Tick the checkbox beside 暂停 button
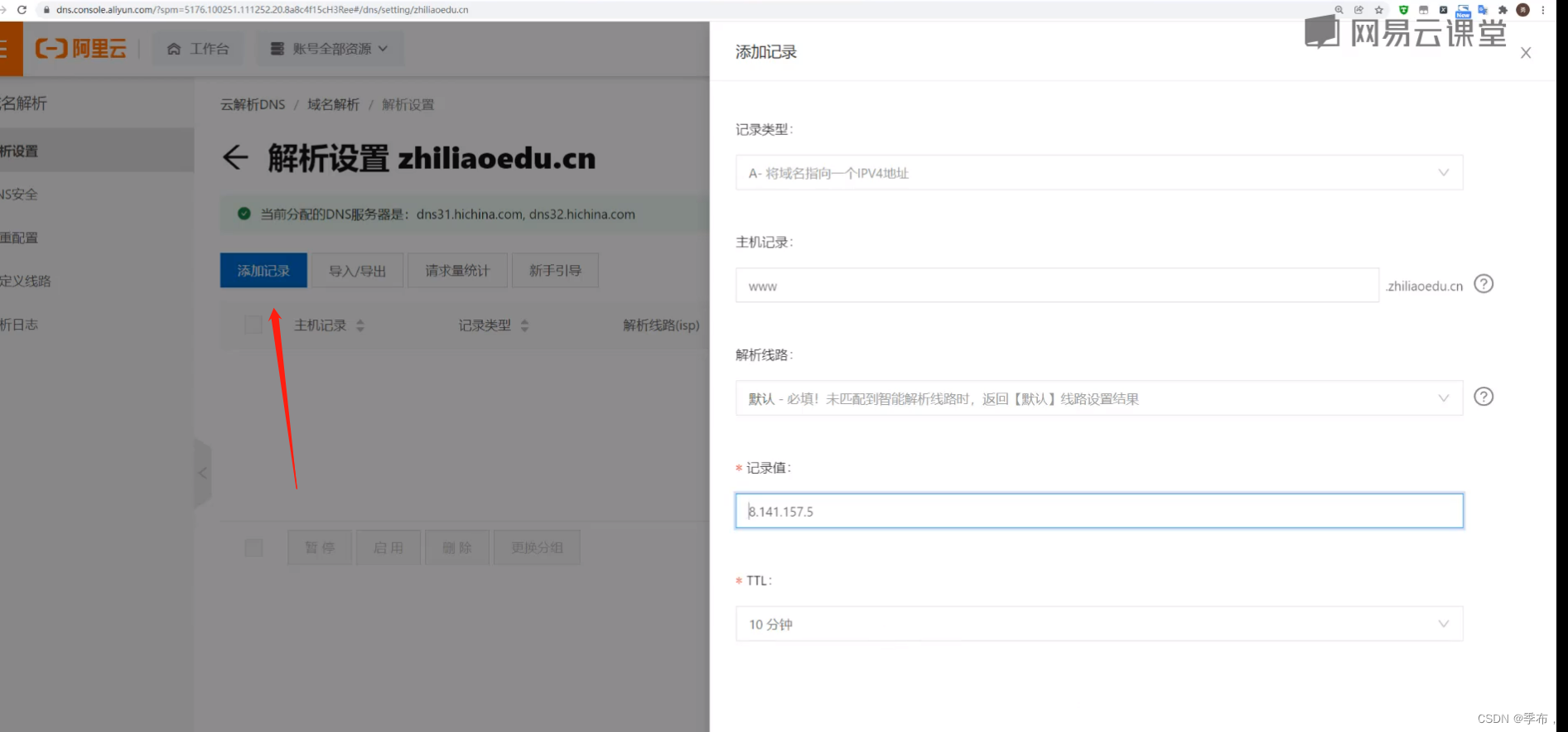 click(x=253, y=547)
